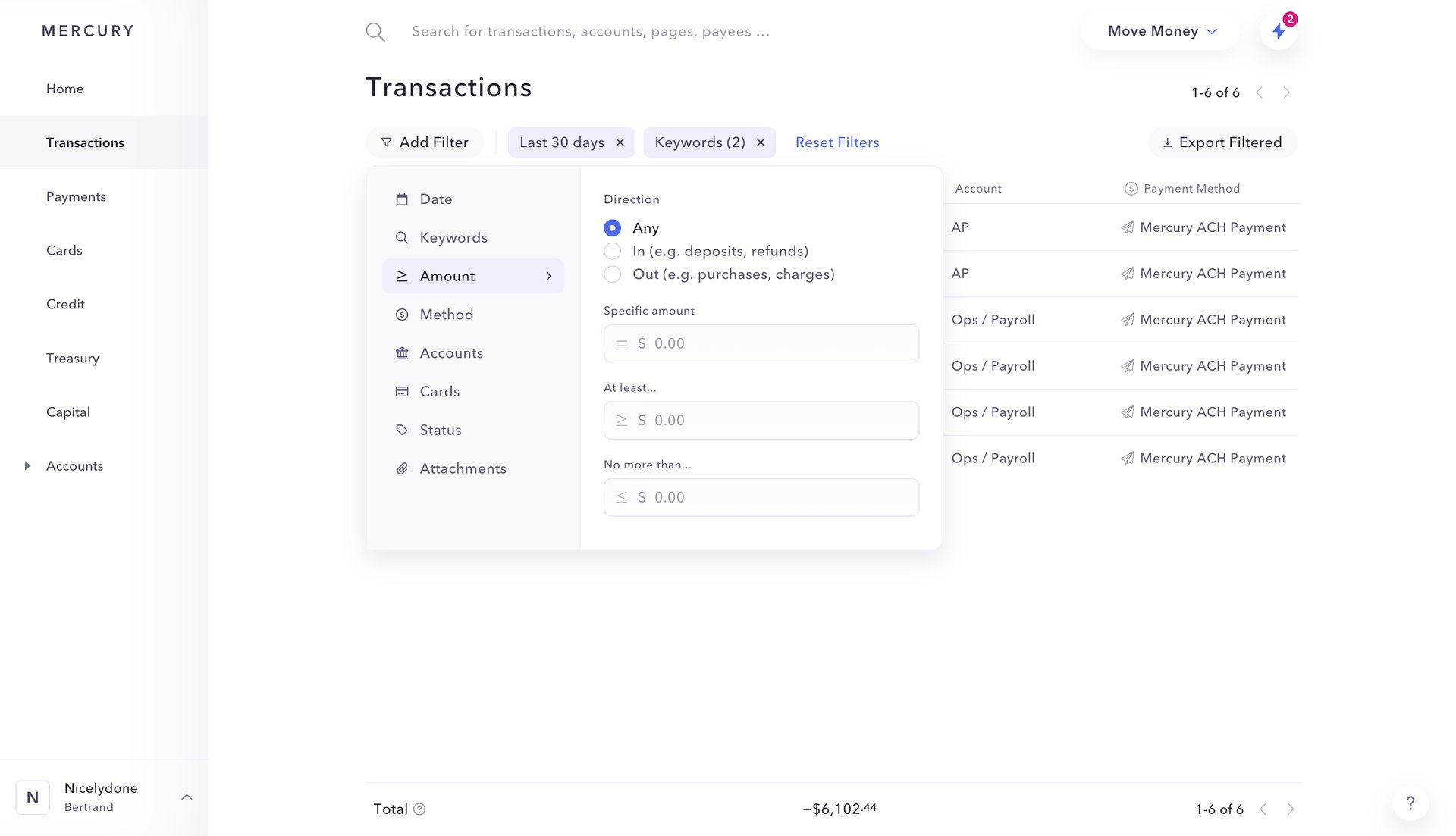This screenshot has height=836, width=1456.
Task: Open the Move Money dropdown
Action: coord(1160,30)
